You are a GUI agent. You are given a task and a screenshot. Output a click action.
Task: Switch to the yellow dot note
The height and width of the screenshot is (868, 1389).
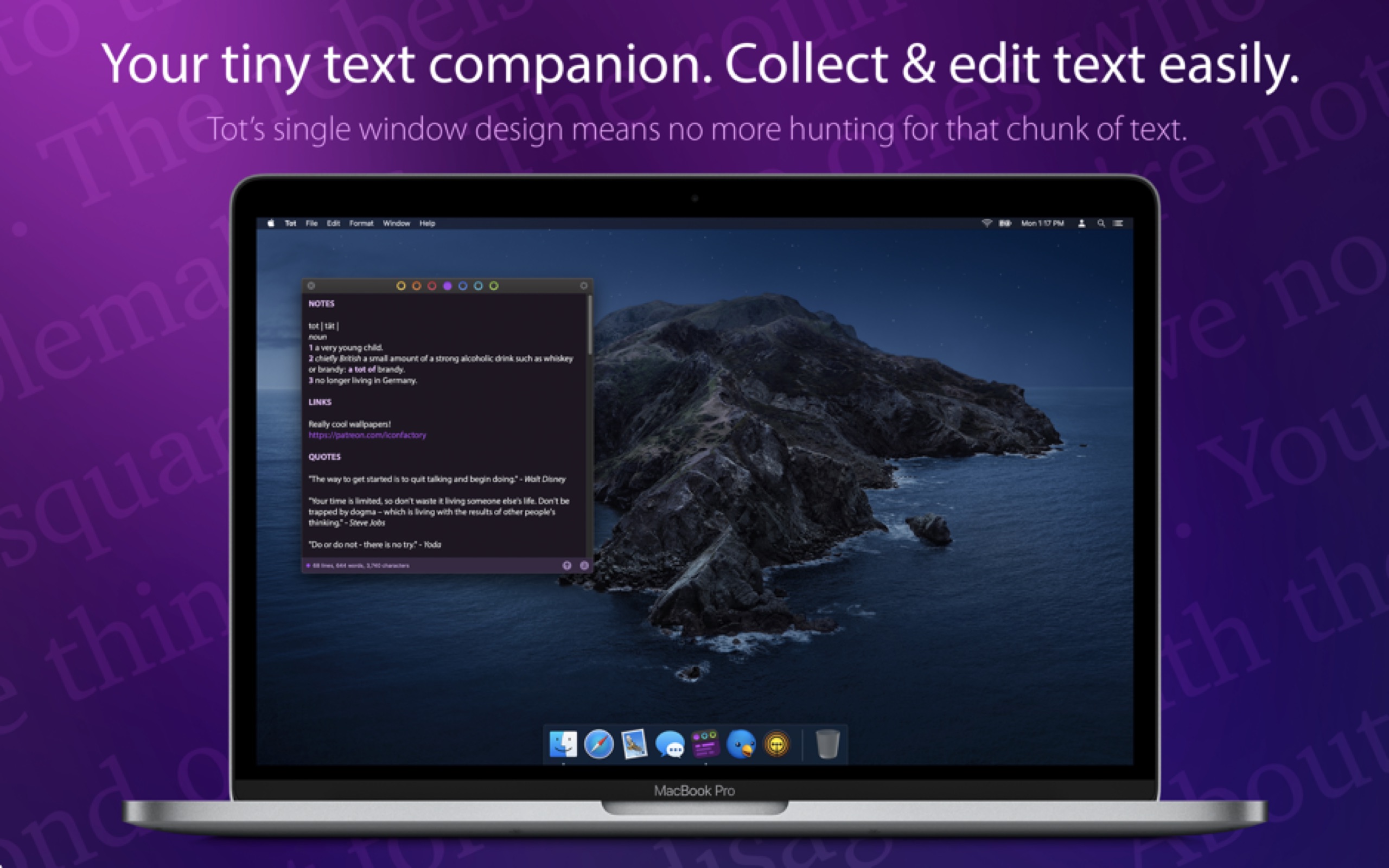pos(401,286)
